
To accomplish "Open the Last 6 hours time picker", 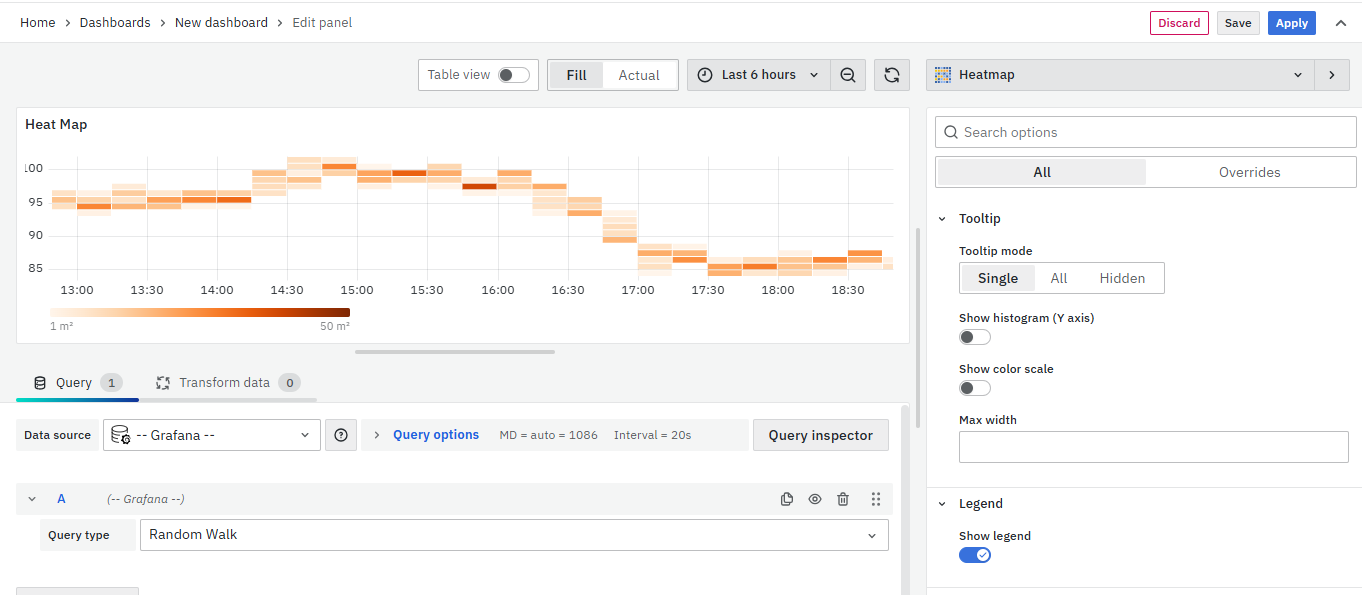I will click(x=758, y=75).
